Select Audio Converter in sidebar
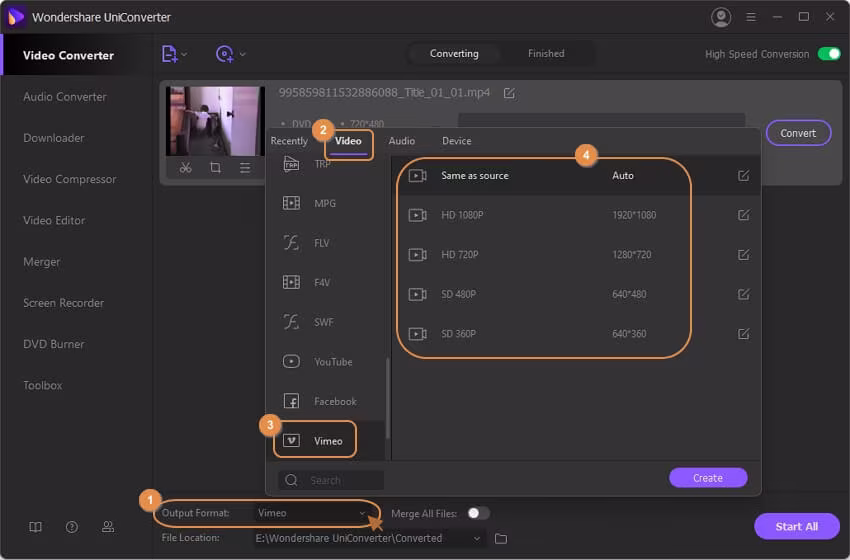This screenshot has width=850, height=560. (65, 96)
